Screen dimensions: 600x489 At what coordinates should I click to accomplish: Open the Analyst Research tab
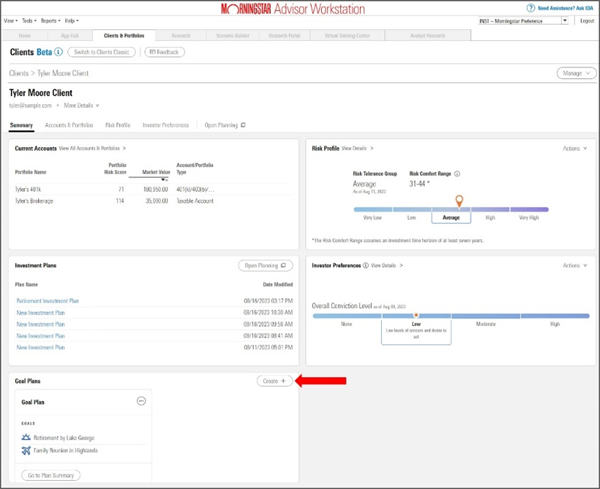427,36
